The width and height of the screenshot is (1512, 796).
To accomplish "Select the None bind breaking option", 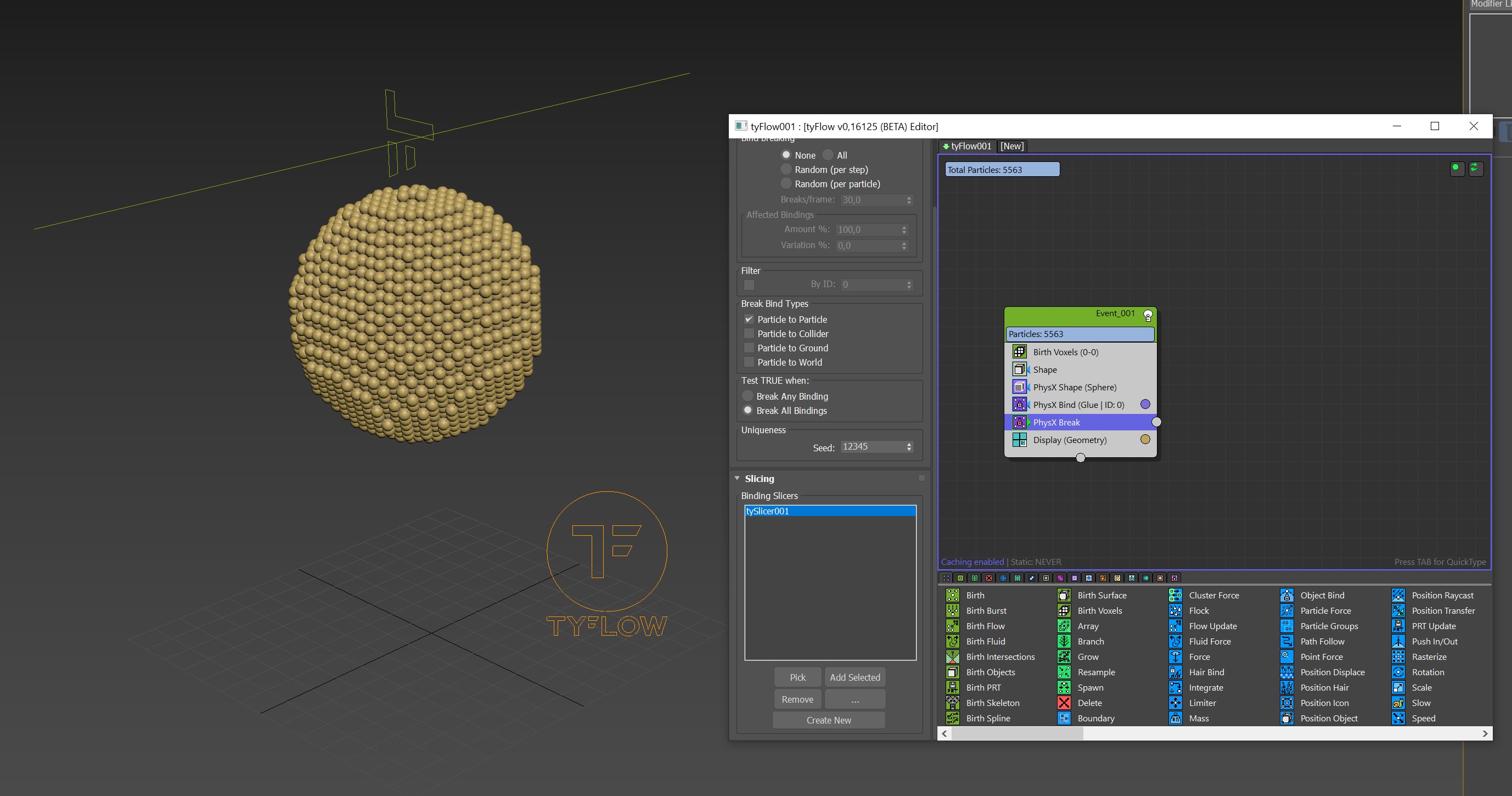I will (x=786, y=155).
